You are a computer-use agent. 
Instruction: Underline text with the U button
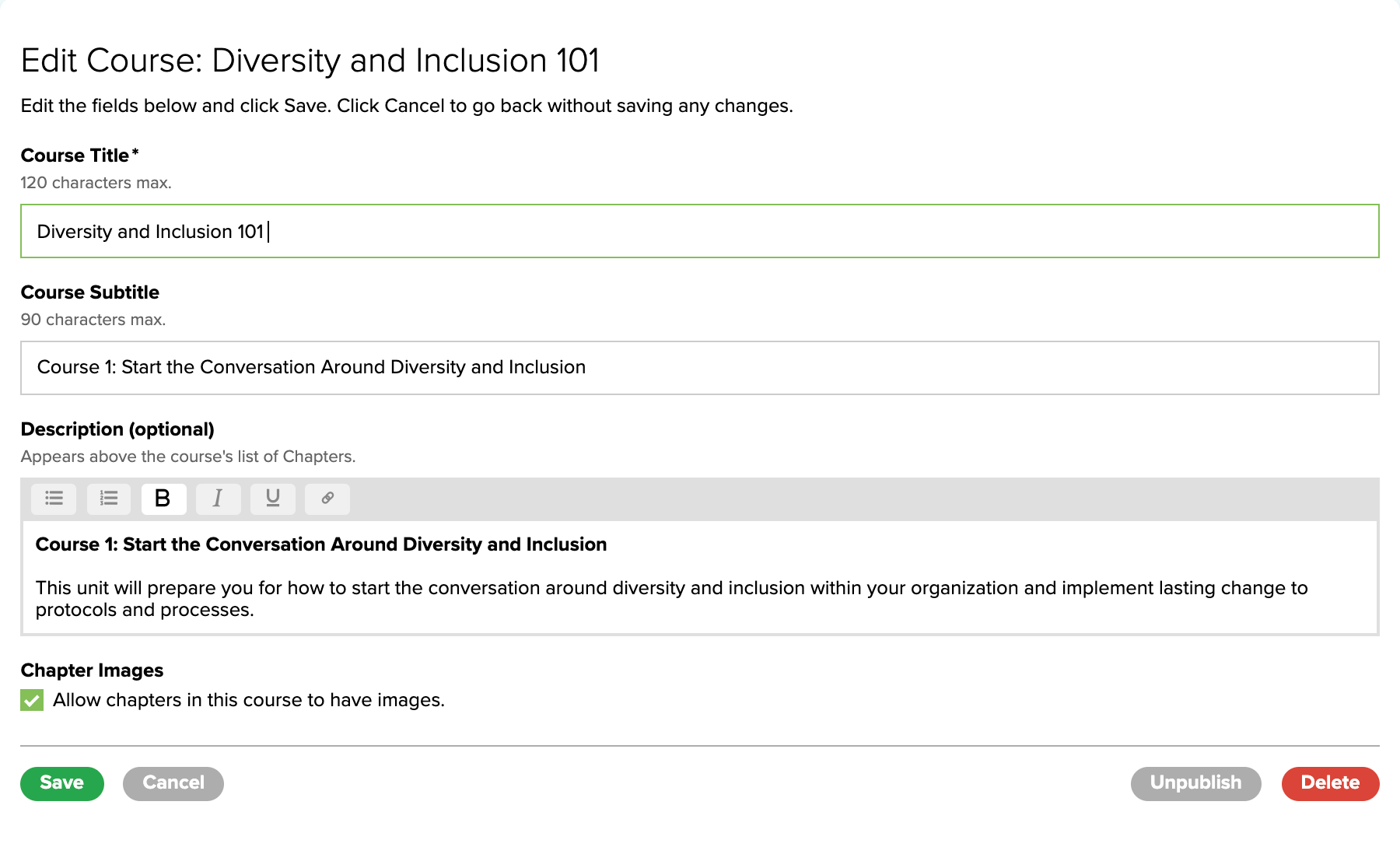272,499
